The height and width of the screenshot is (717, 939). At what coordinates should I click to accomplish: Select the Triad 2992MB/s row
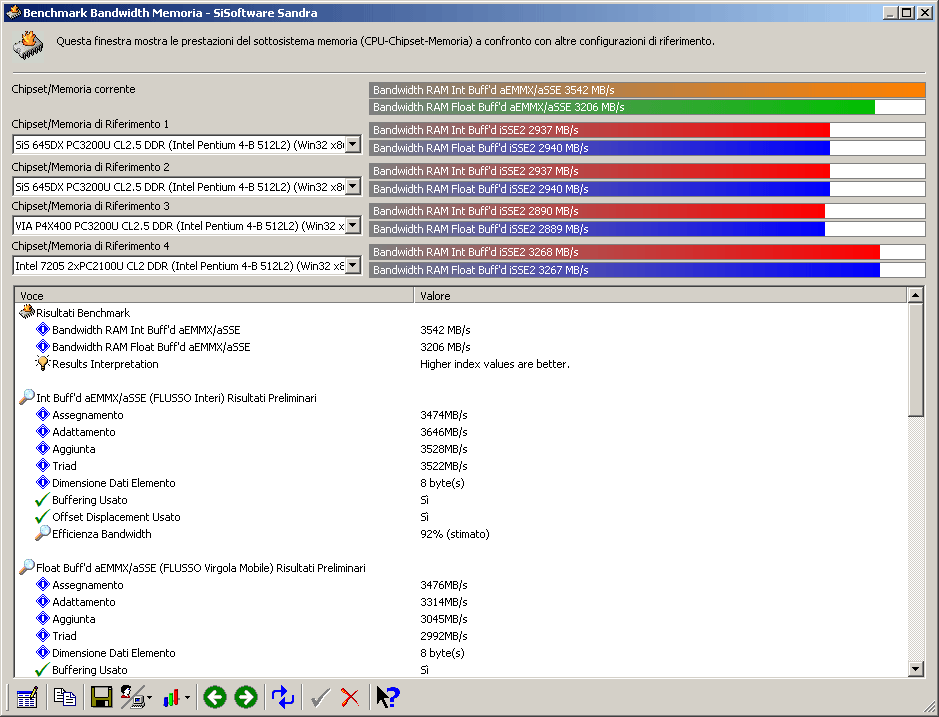click(461, 636)
